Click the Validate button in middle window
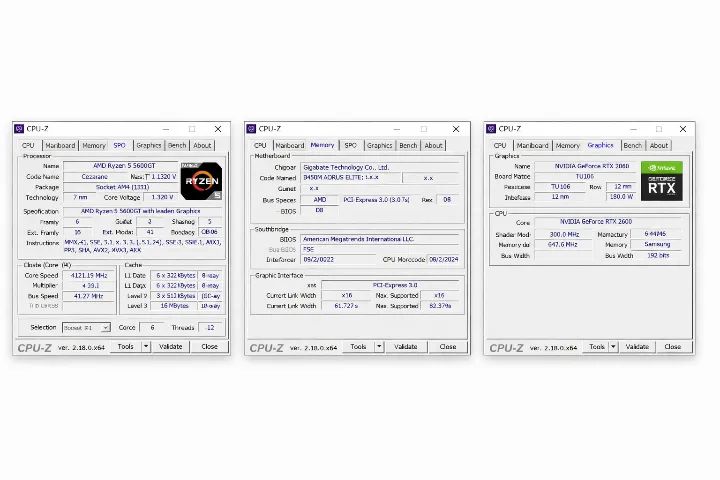Image resolution: width=720 pixels, height=480 pixels. (405, 346)
